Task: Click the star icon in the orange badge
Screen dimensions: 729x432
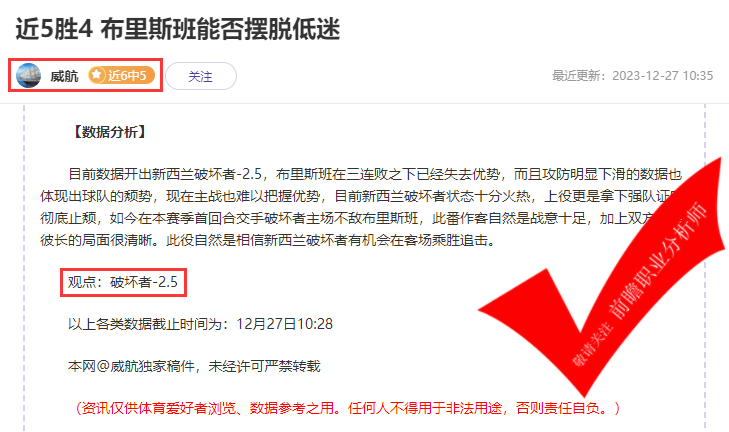Action: 97,75
